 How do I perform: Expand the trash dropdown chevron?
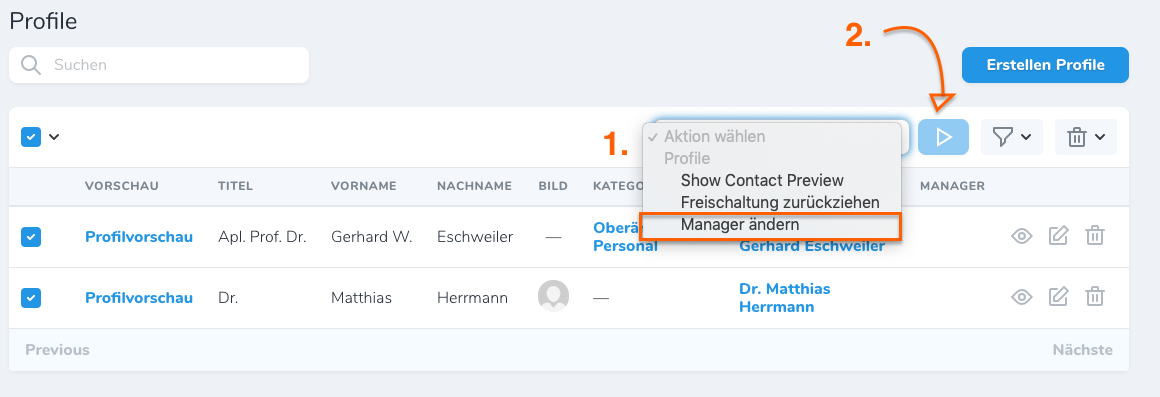click(x=1100, y=137)
